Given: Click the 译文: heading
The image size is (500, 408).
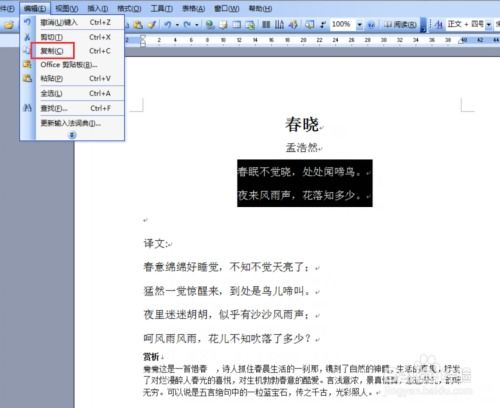Looking at the screenshot, I should click(x=156, y=243).
